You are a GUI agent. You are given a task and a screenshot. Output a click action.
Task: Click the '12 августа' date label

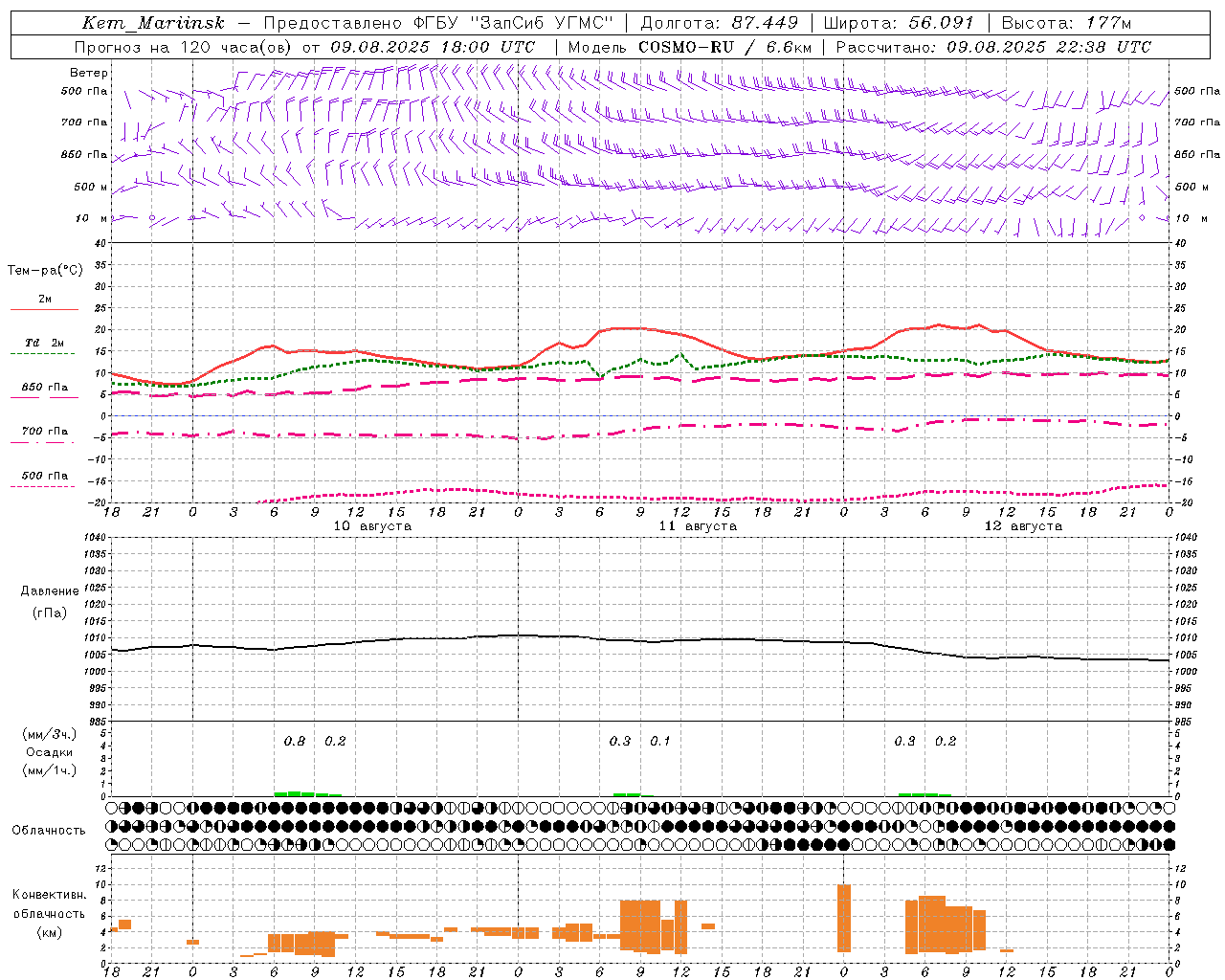coord(1023,526)
